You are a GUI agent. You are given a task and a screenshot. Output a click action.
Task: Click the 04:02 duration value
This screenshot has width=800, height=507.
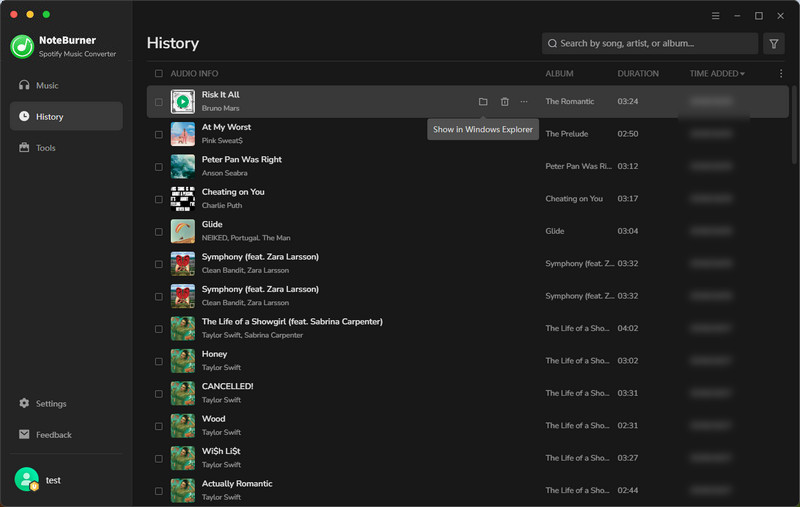click(x=628, y=328)
